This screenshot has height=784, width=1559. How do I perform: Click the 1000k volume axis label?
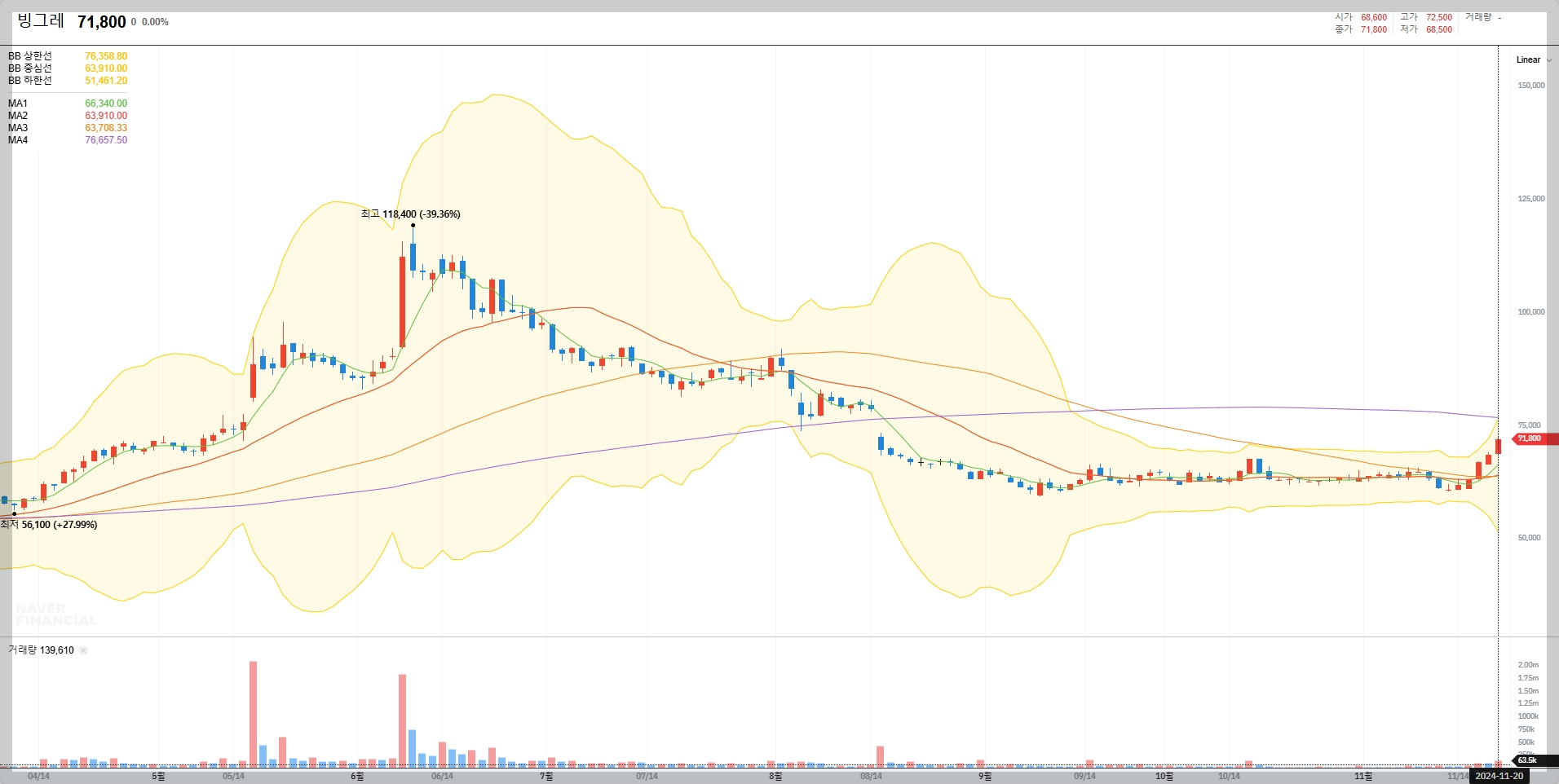click(x=1528, y=716)
